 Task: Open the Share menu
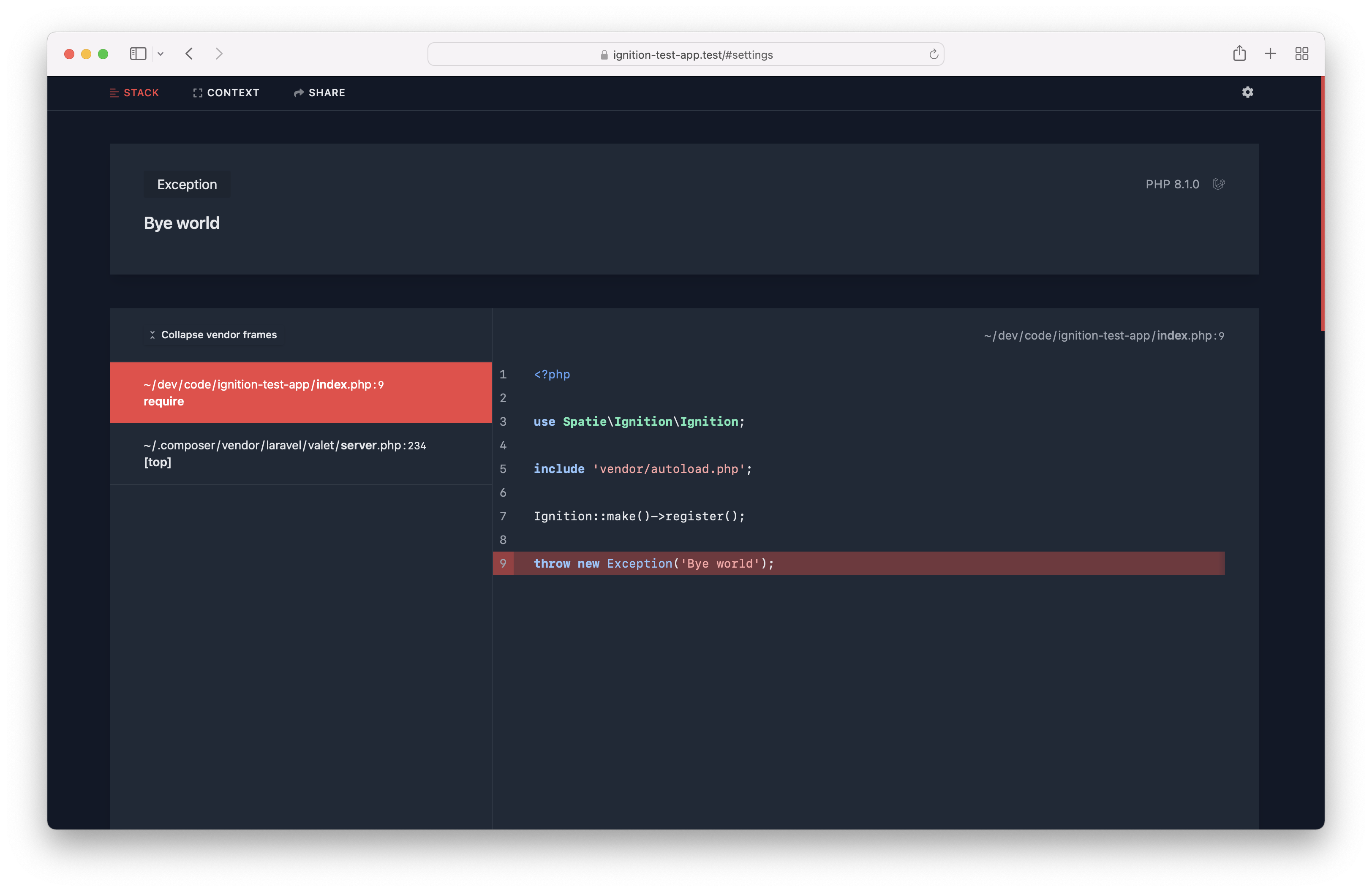(x=319, y=93)
